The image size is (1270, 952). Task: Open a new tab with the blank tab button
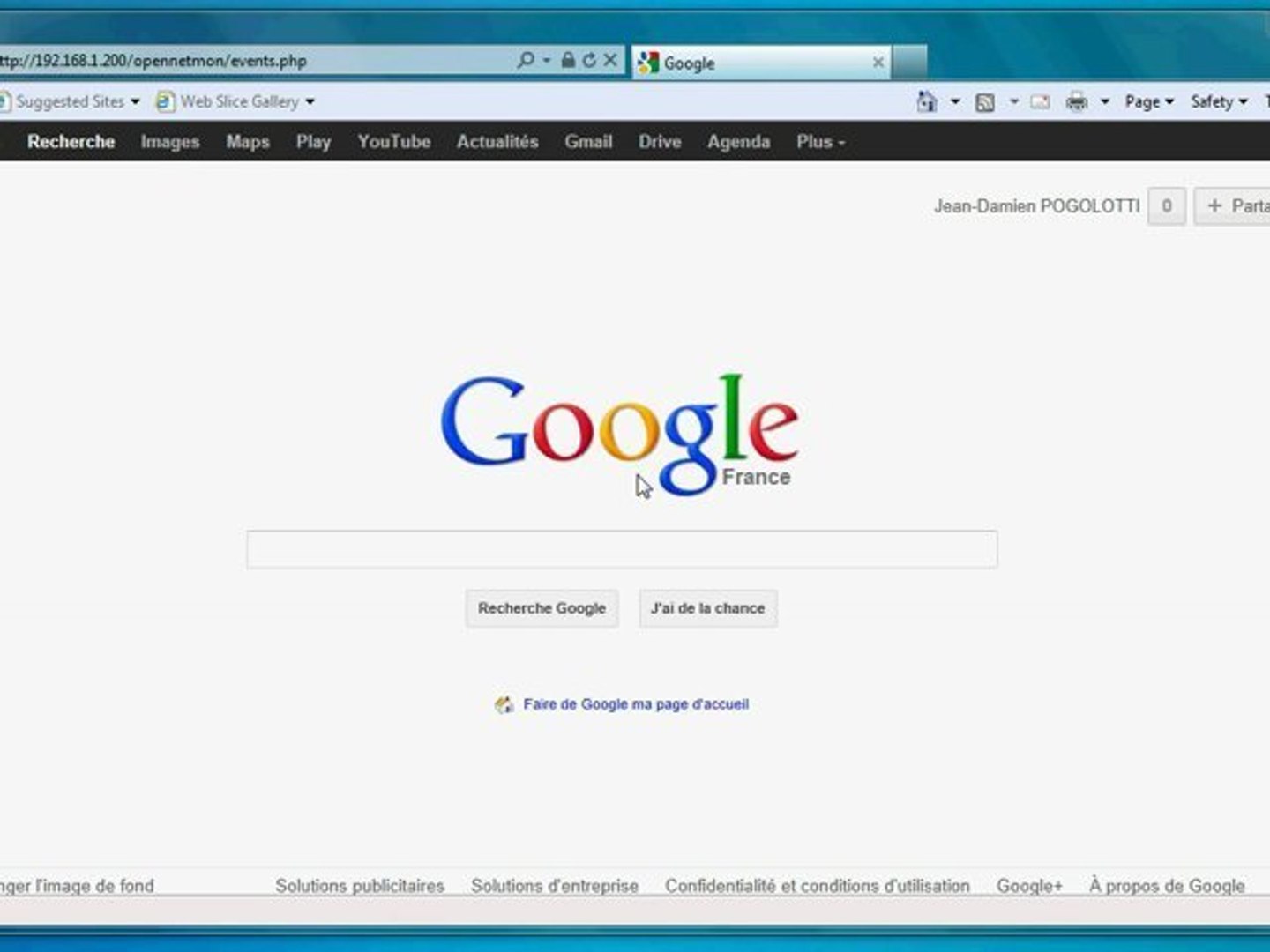point(909,63)
